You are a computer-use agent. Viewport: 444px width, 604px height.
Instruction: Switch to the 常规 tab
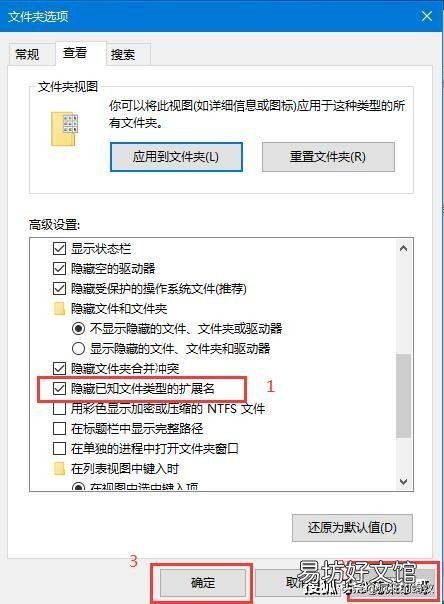pos(27,54)
